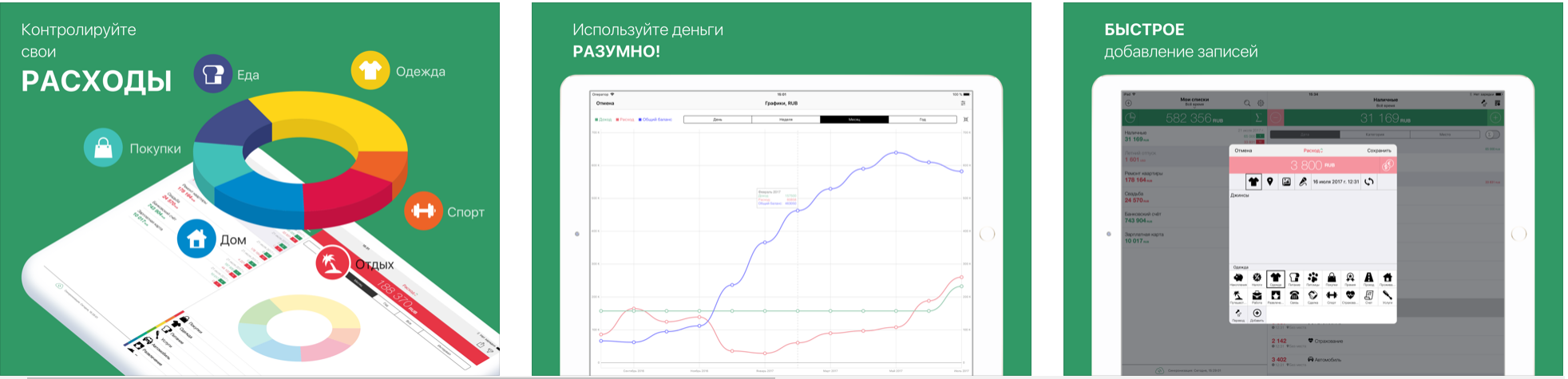The width and height of the screenshot is (1568, 379).
Task: Select the Одежда t-shirt in category grid
Action: pos(1275,278)
